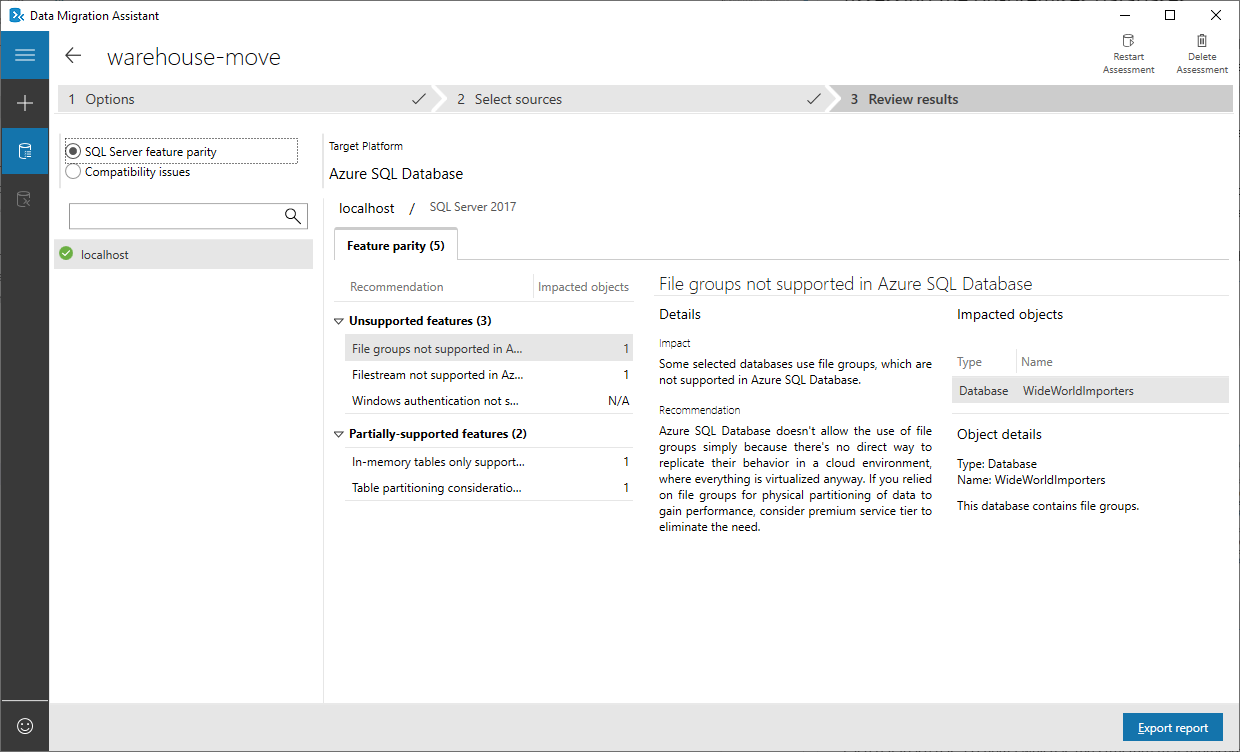Select Compatibility issues radio button

[73, 172]
